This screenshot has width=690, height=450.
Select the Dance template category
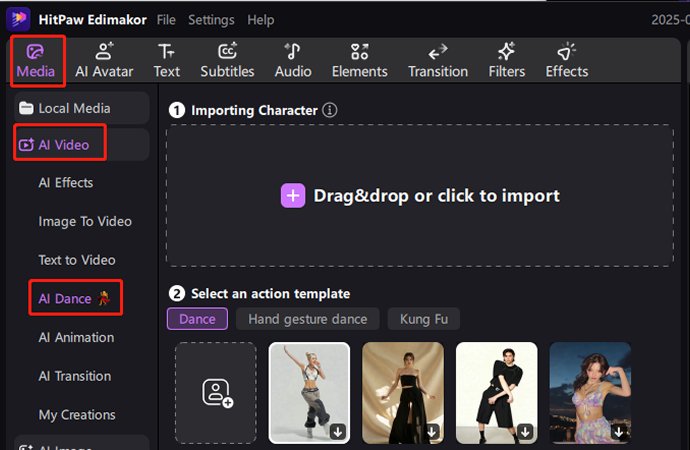(197, 319)
